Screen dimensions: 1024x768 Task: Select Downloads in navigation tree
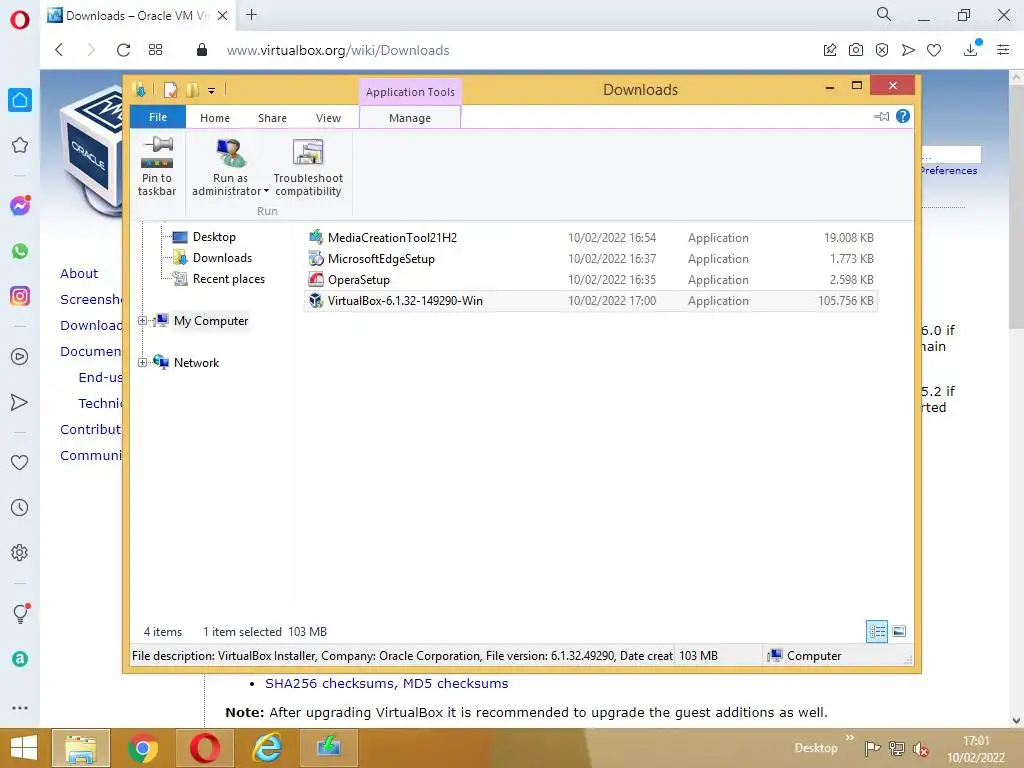coord(222,257)
